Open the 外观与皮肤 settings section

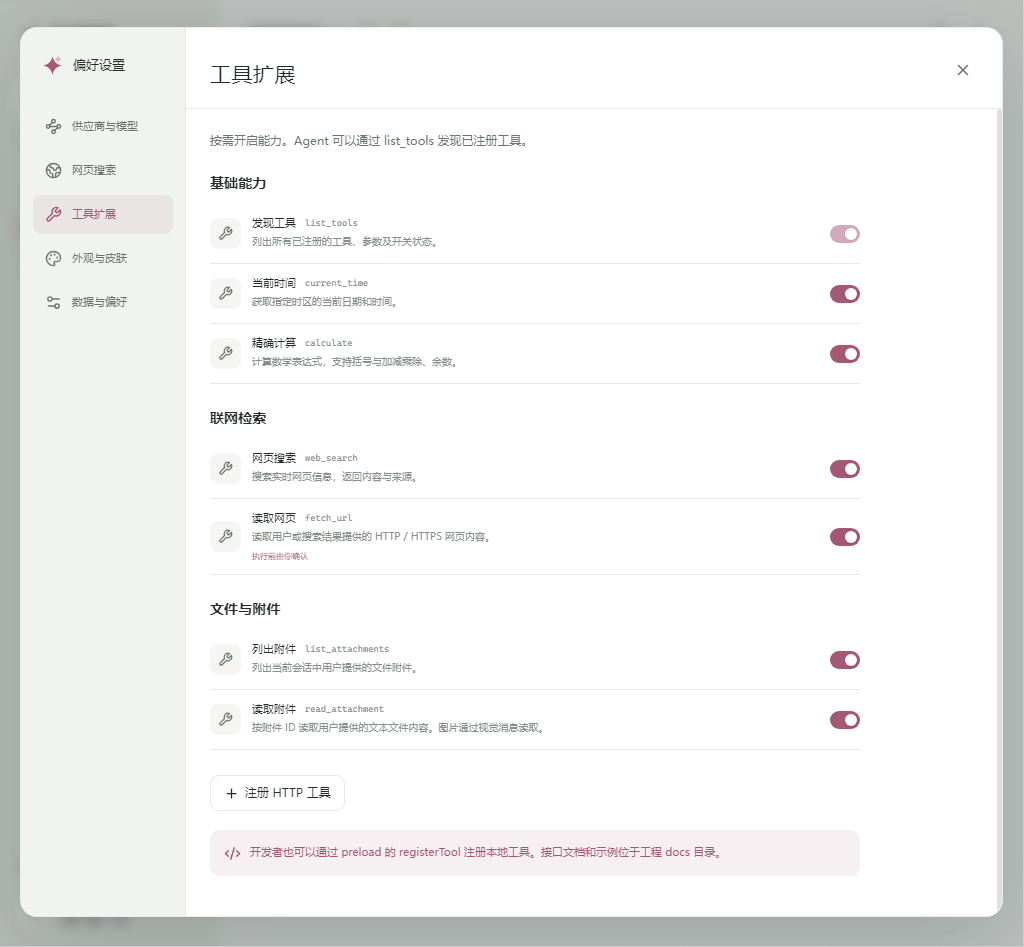(x=103, y=258)
